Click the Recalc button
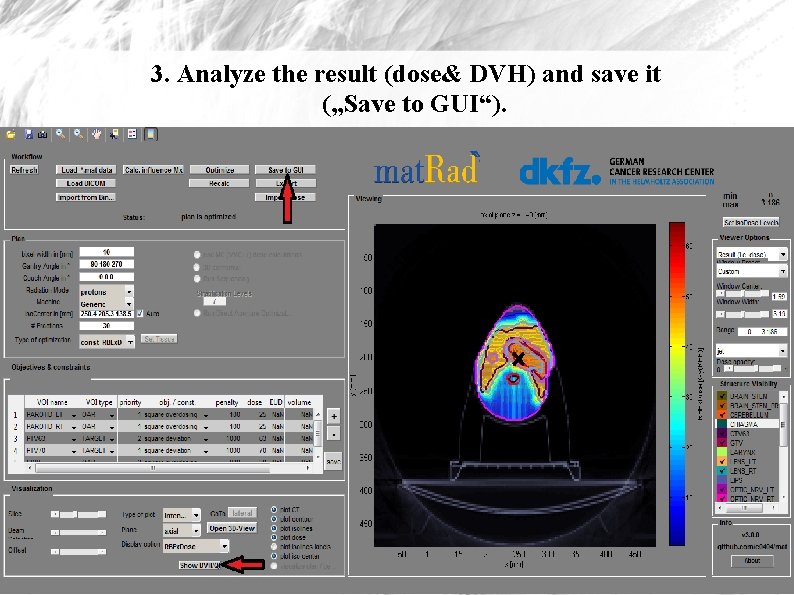794x595 pixels. click(x=219, y=183)
